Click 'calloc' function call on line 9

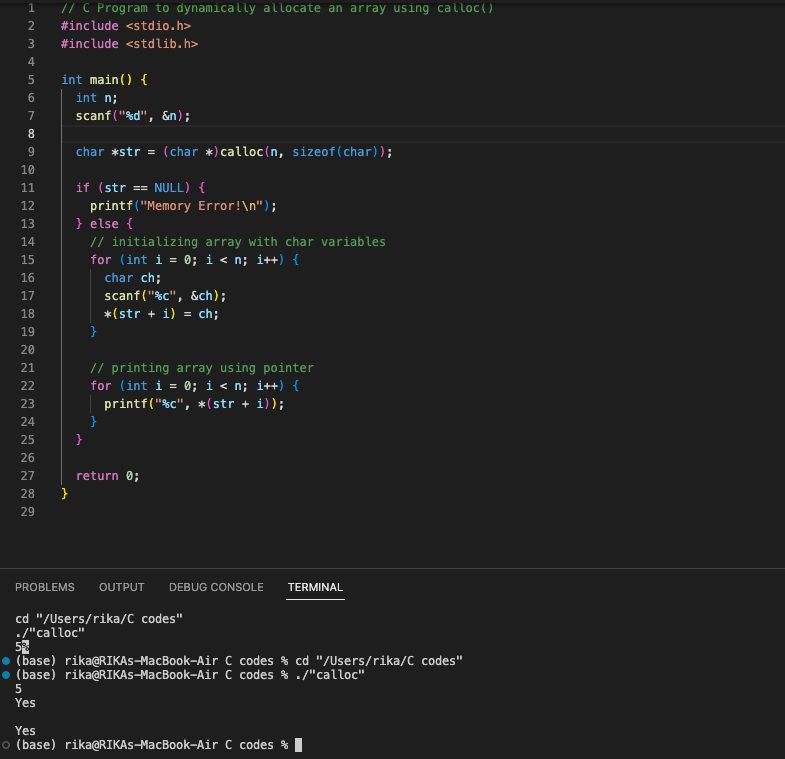(x=242, y=152)
